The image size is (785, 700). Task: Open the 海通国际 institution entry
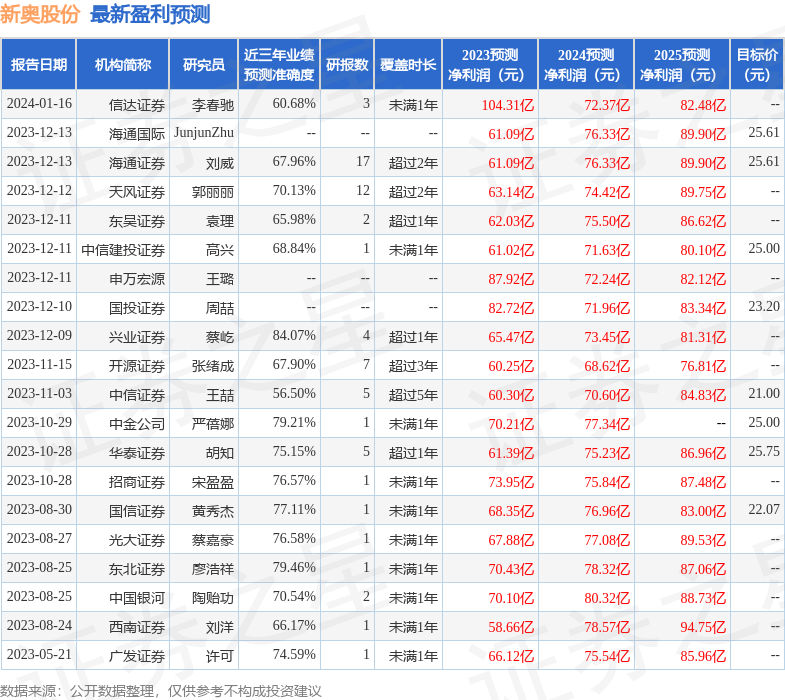click(137, 133)
